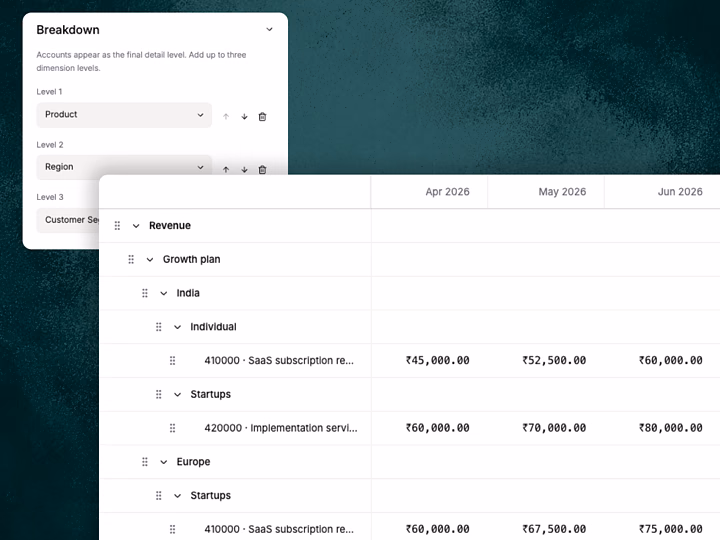The height and width of the screenshot is (540, 720).
Task: Click drag handle for Startups under India
Action: (158, 394)
